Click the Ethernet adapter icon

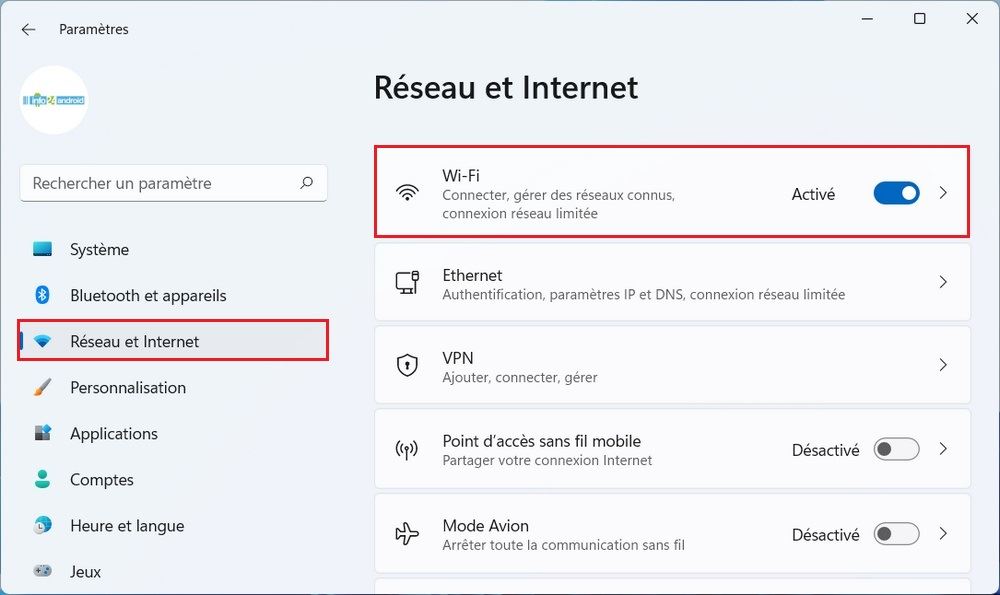408,282
